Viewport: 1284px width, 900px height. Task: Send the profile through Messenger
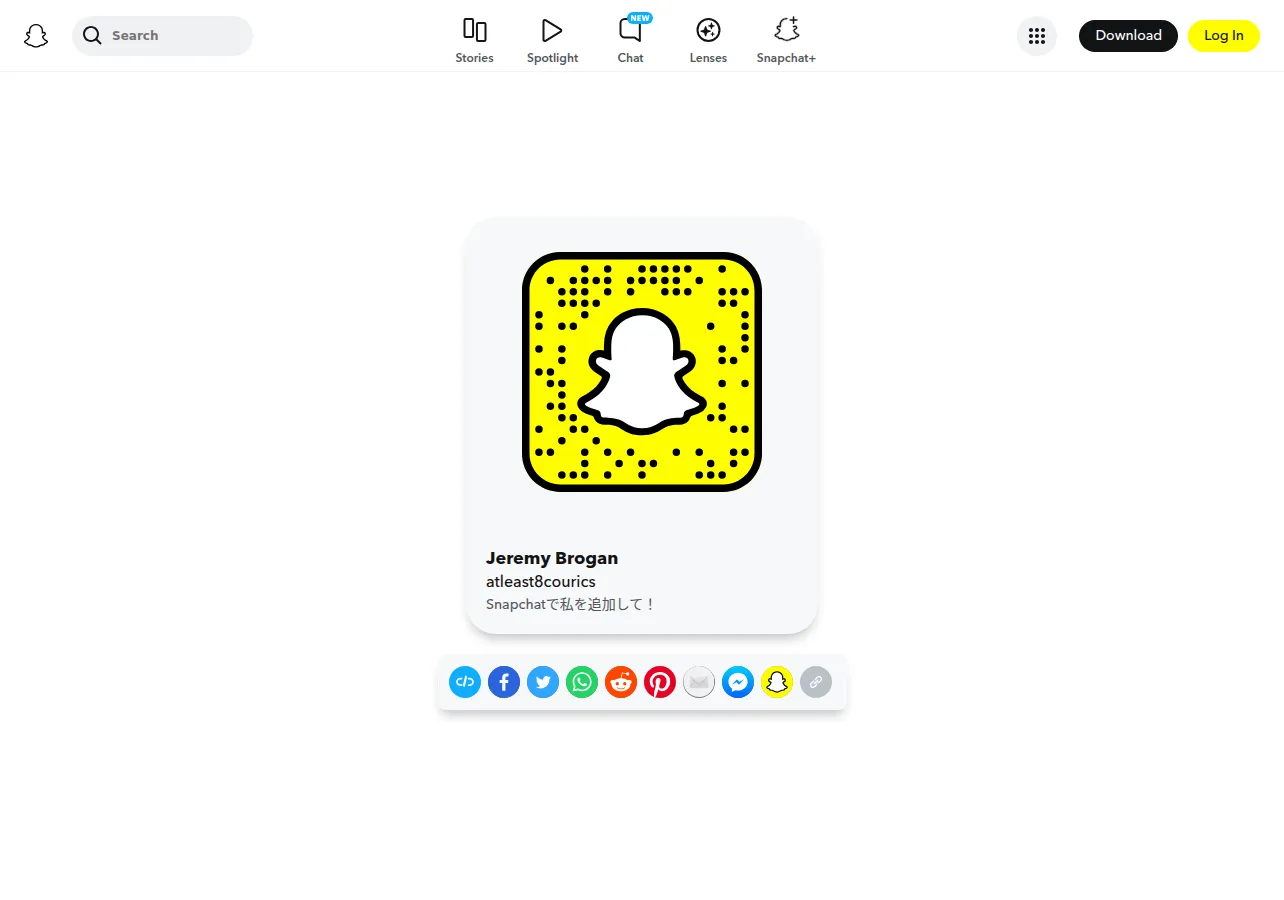(738, 682)
